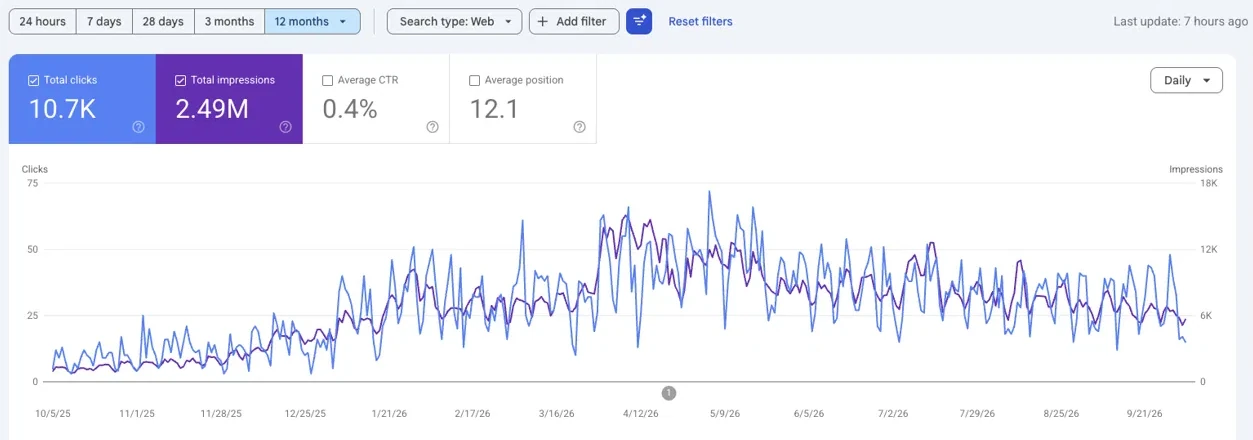
Task: Open help icon on Average position card
Action: [579, 127]
